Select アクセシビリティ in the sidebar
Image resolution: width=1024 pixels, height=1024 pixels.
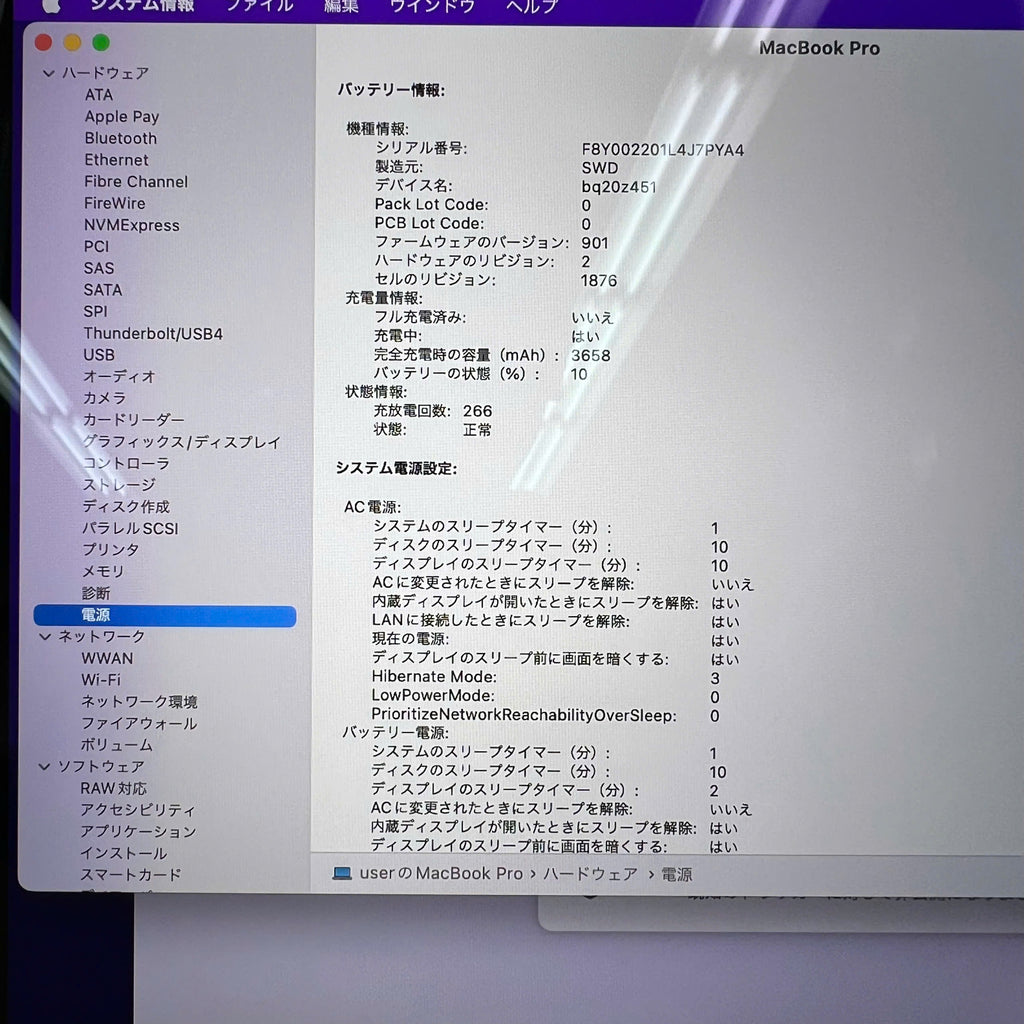click(x=137, y=810)
